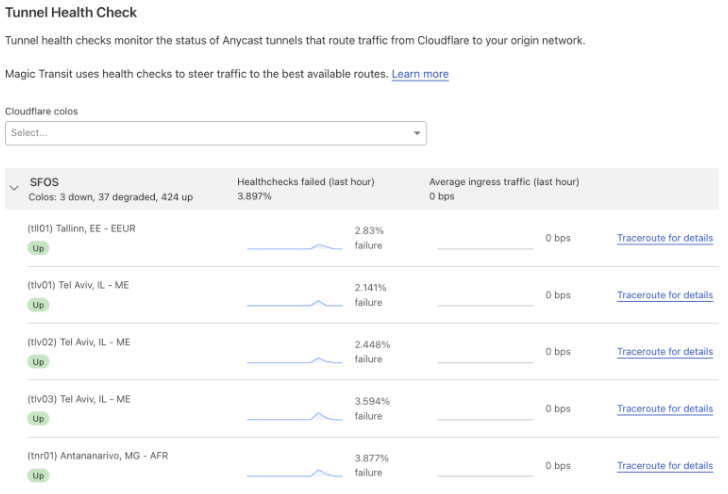Screen dimensions: 728x494
Task: Open the Cloudflare colos select dropdown
Action: [x=215, y=133]
